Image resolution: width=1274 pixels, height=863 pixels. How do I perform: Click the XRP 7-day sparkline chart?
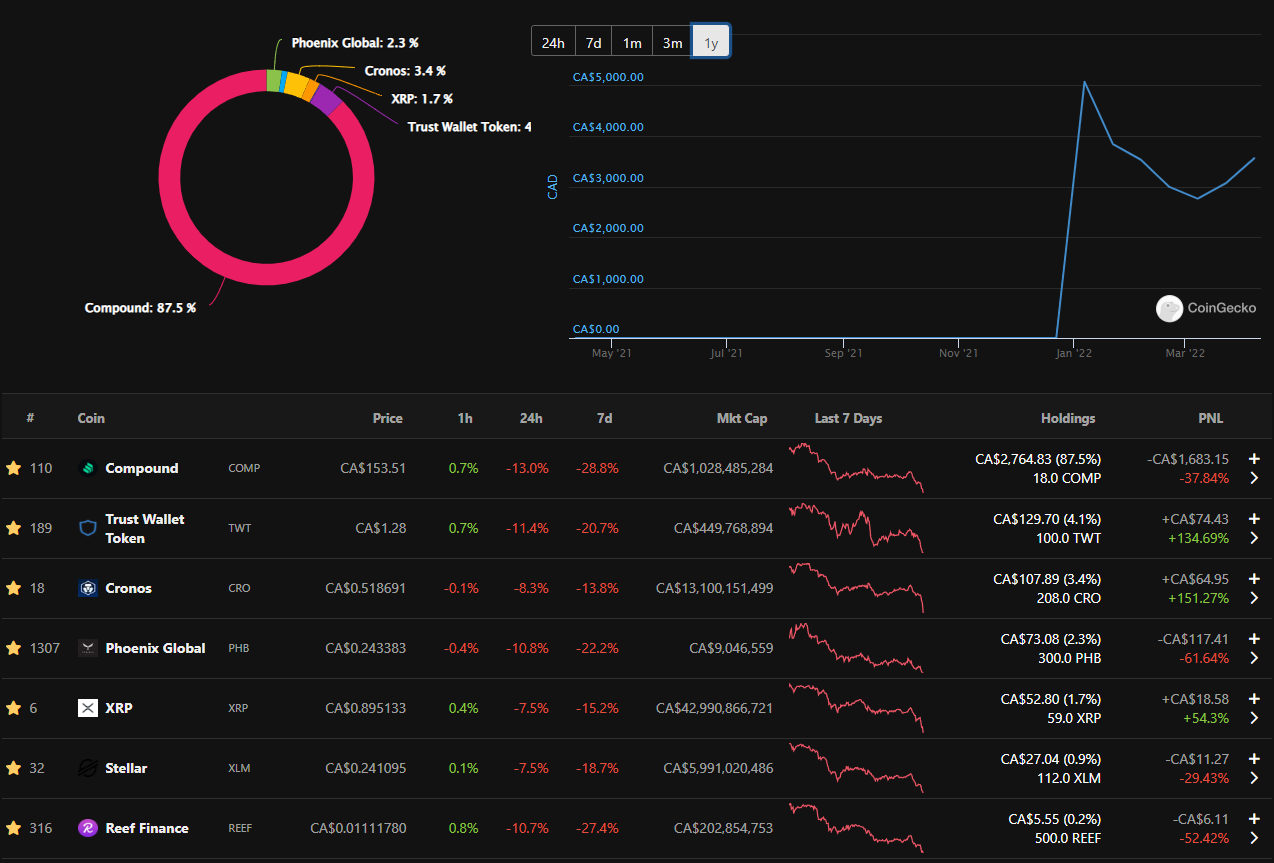[x=857, y=708]
